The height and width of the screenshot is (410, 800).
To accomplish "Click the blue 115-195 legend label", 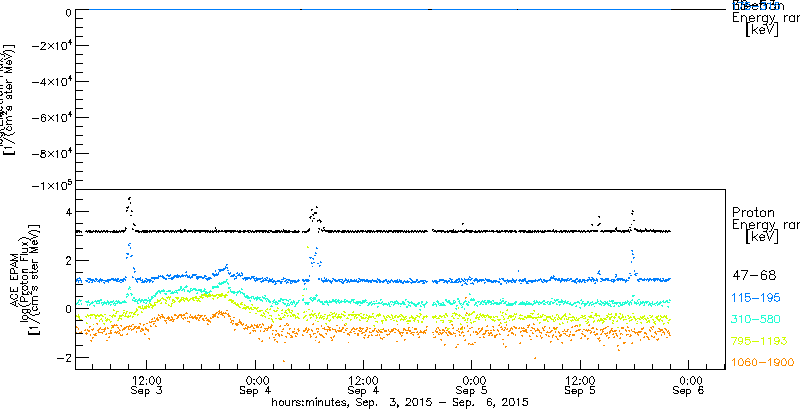I will point(756,298).
